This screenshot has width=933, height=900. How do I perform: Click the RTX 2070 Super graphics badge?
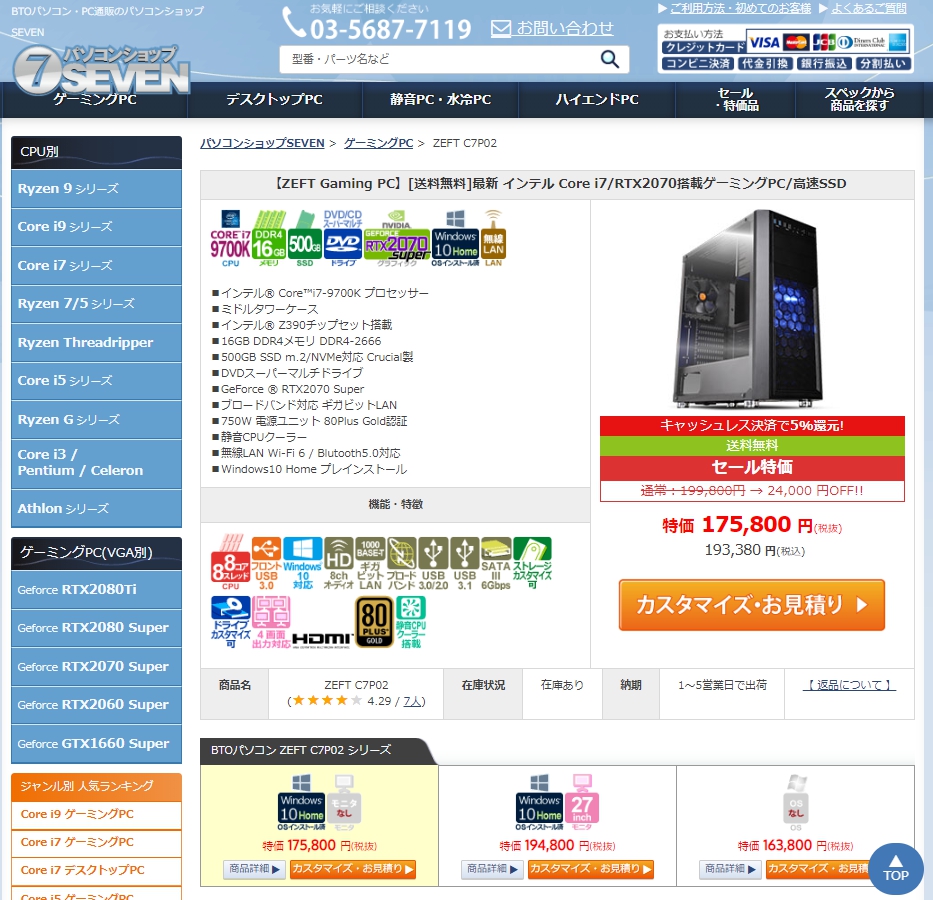click(x=397, y=238)
